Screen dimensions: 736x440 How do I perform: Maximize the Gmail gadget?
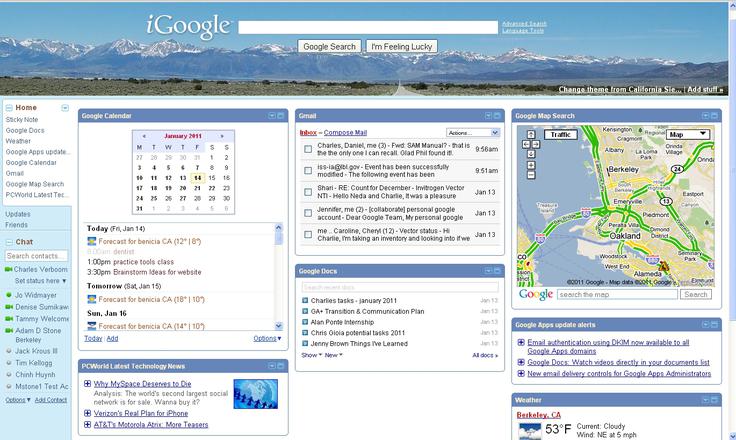click(x=497, y=116)
